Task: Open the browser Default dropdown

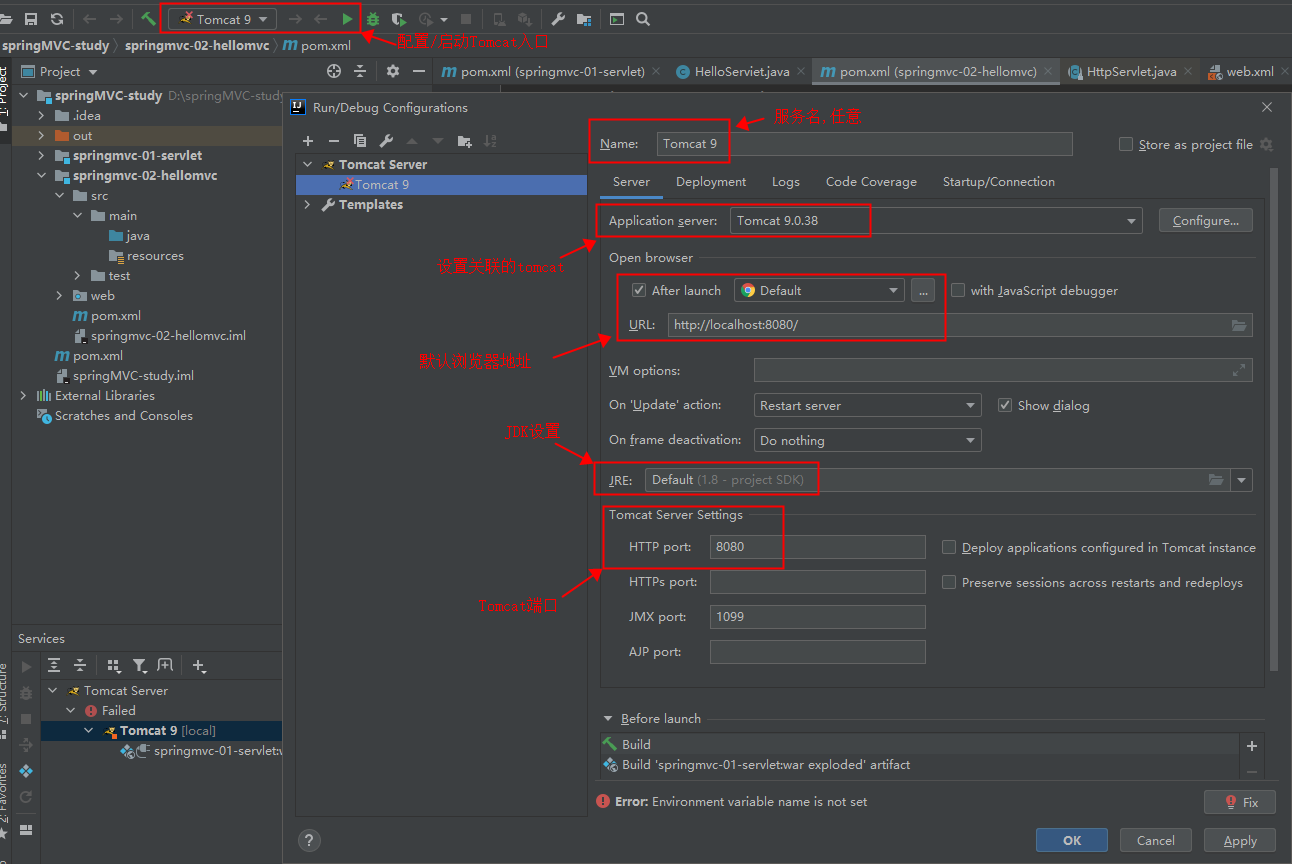Action: pos(819,290)
